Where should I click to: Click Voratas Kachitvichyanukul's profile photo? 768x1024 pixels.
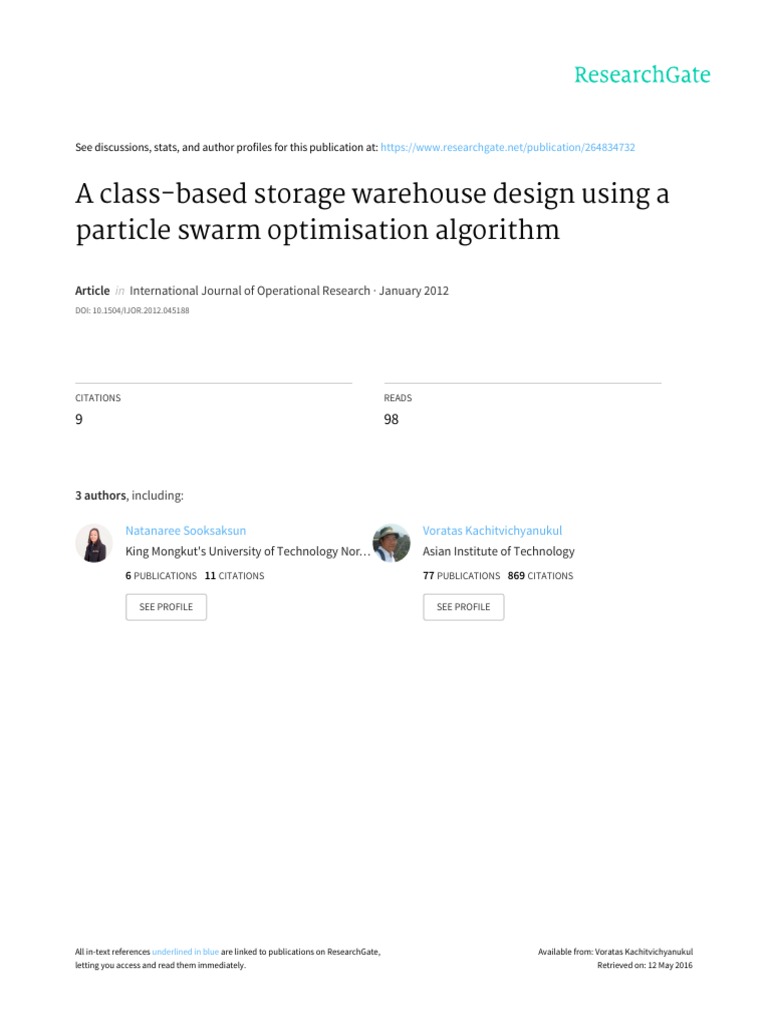click(391, 543)
